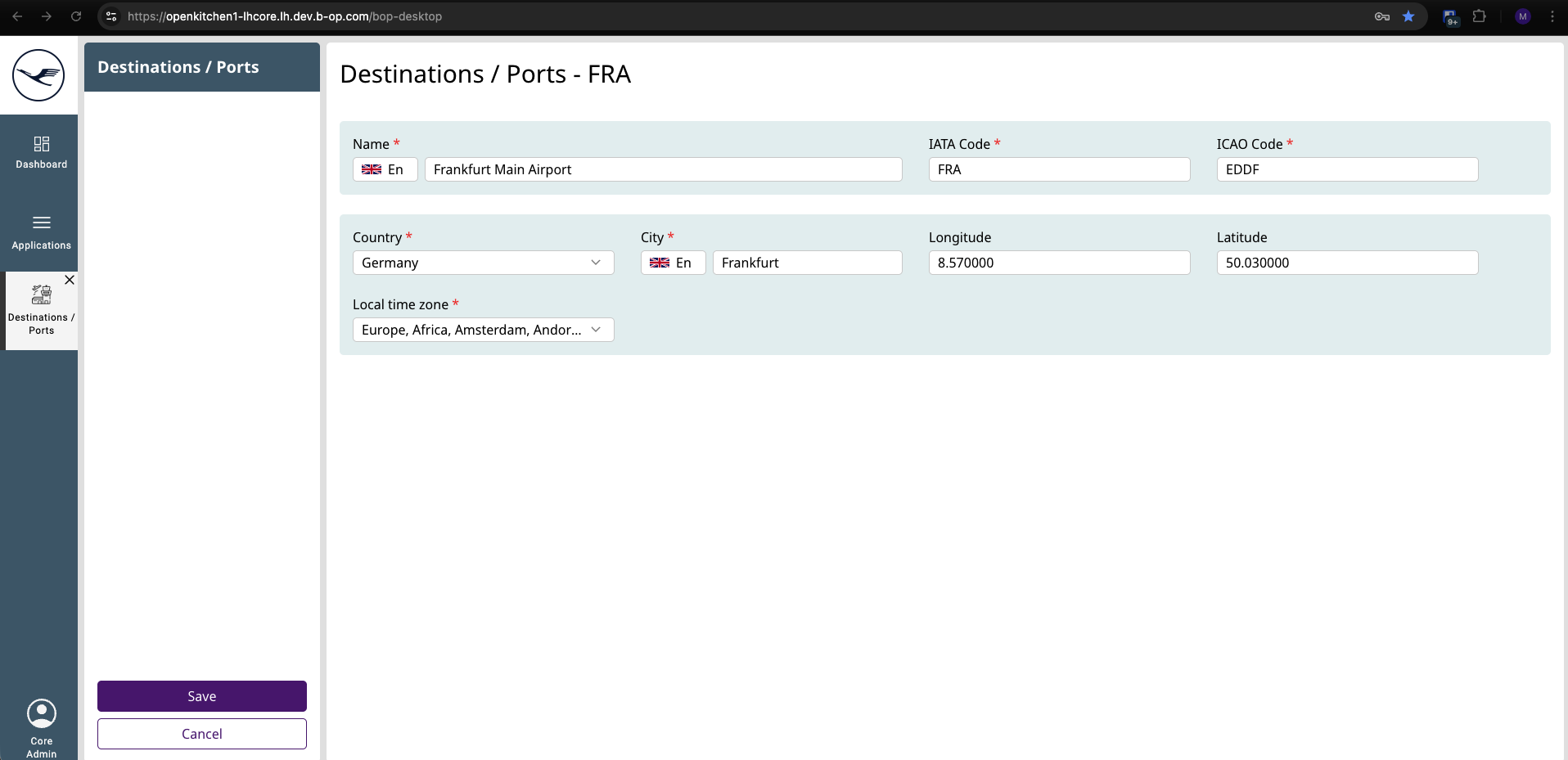
Task: Bookmark this page with star icon
Action: click(1408, 16)
